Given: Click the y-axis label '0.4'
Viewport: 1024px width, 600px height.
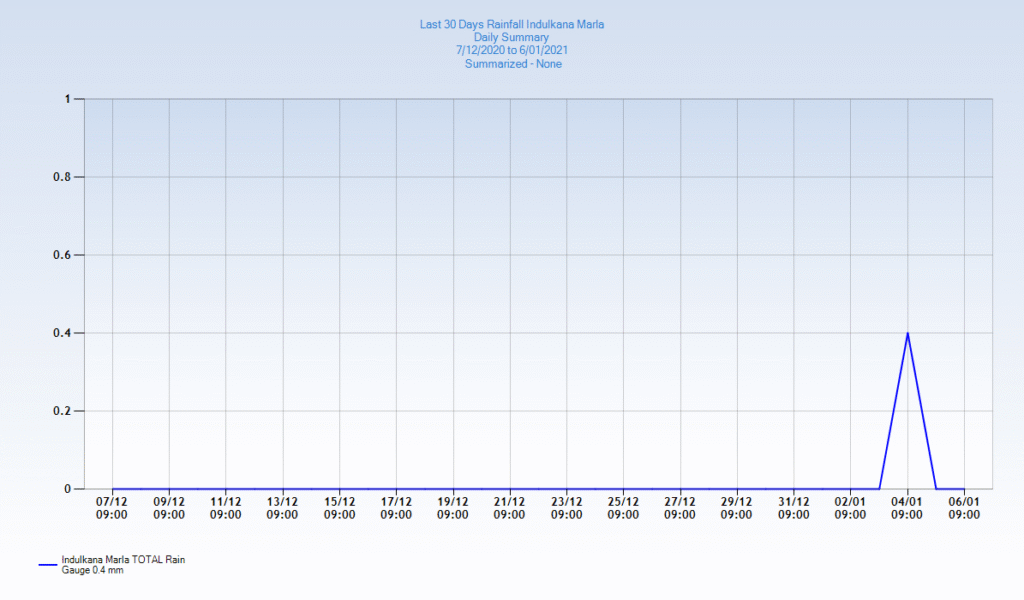Looking at the screenshot, I should click(62, 333).
